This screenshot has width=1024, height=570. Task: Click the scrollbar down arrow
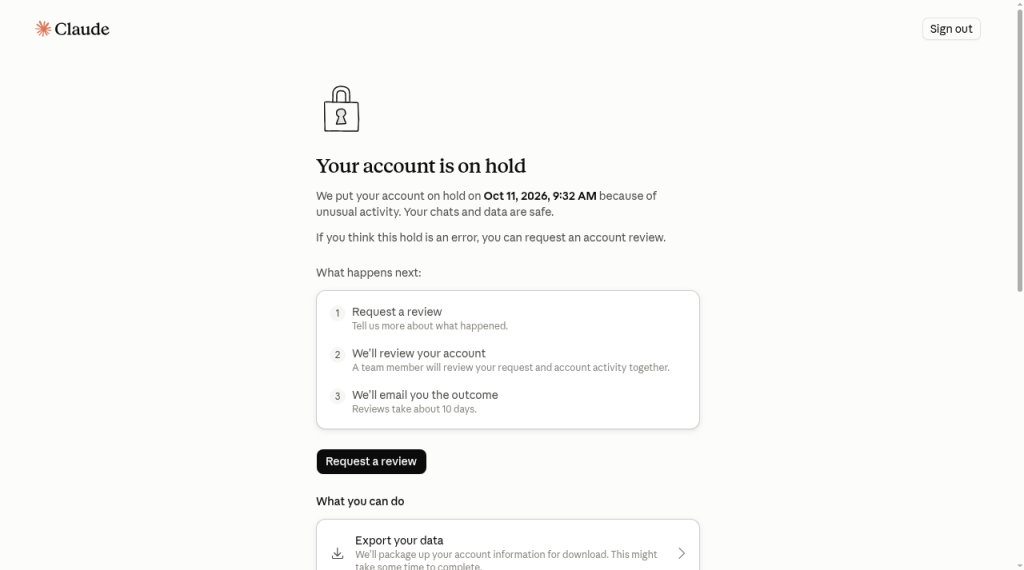(x=1019, y=566)
